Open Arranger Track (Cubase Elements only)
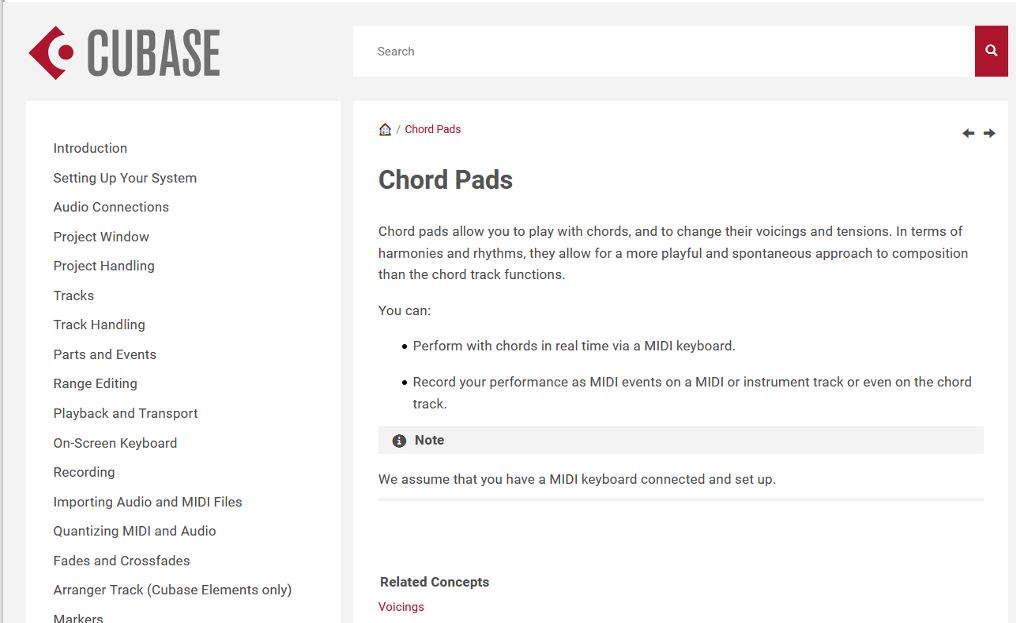The width and height of the screenshot is (1016, 623). tap(172, 589)
